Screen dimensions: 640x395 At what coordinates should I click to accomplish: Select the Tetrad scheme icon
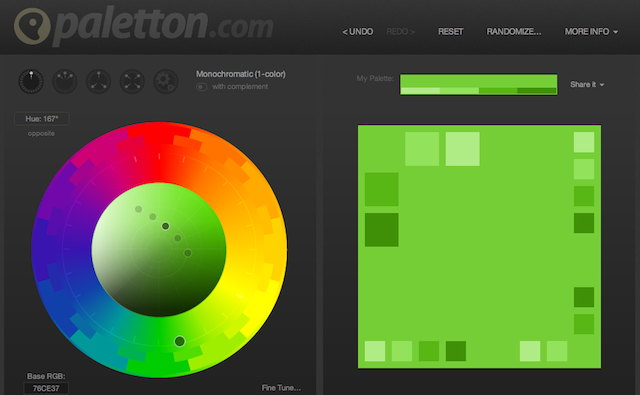[x=132, y=81]
